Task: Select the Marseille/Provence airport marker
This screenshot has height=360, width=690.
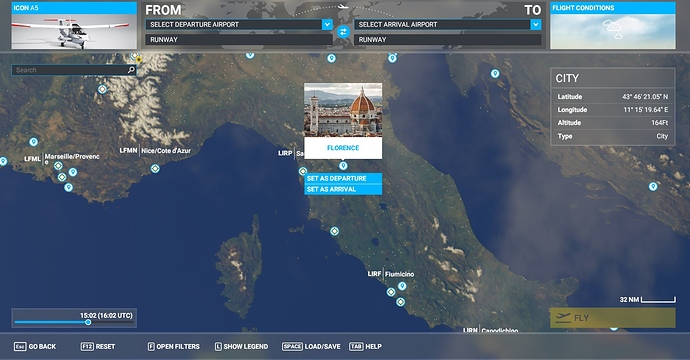Action: pyautogui.click(x=58, y=166)
